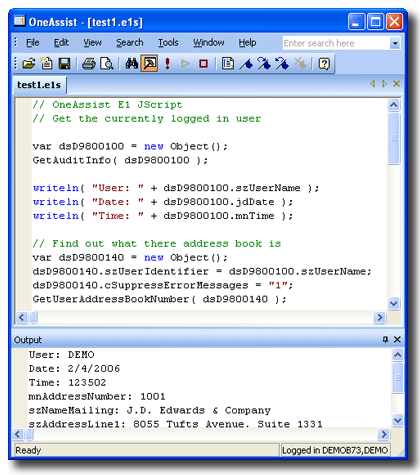Toggle the highlighted output window toolbar button
This screenshot has width=420, height=475.
pyautogui.click(x=149, y=63)
